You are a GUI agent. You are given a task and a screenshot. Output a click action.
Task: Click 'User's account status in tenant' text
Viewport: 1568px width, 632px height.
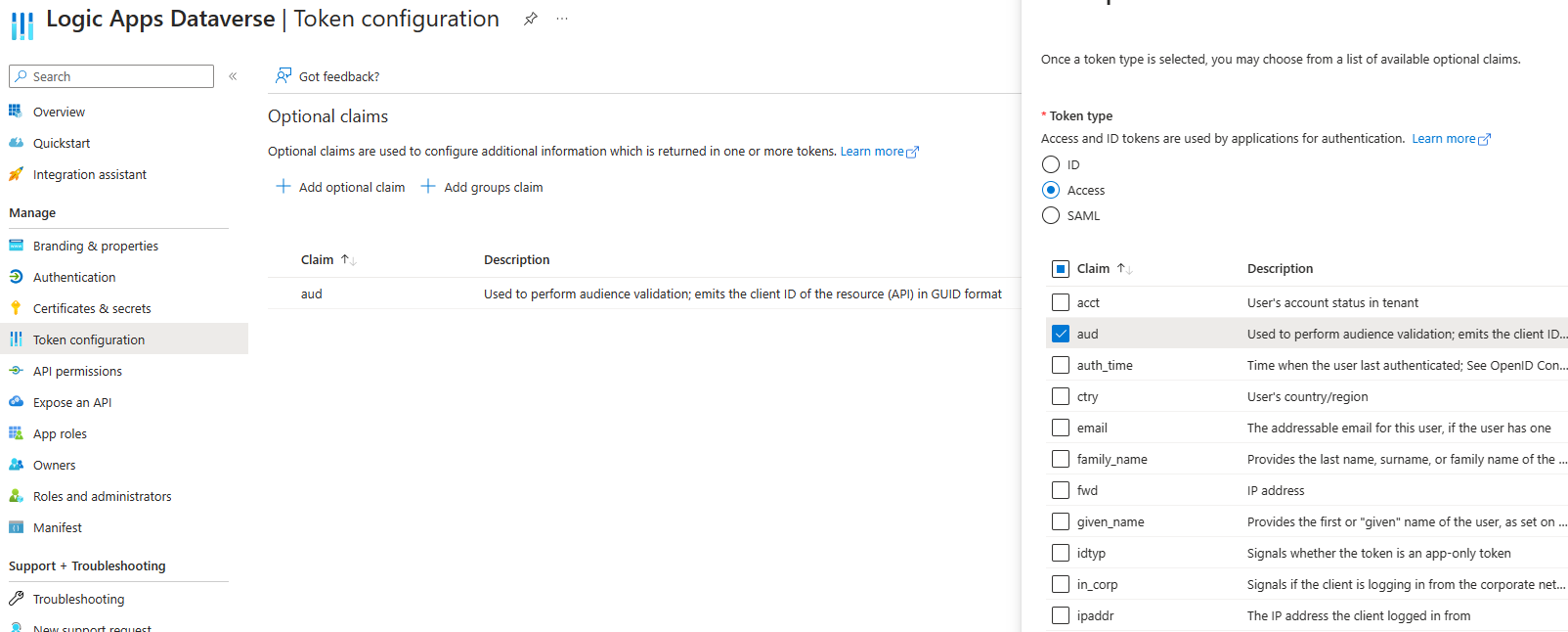[x=1332, y=303]
